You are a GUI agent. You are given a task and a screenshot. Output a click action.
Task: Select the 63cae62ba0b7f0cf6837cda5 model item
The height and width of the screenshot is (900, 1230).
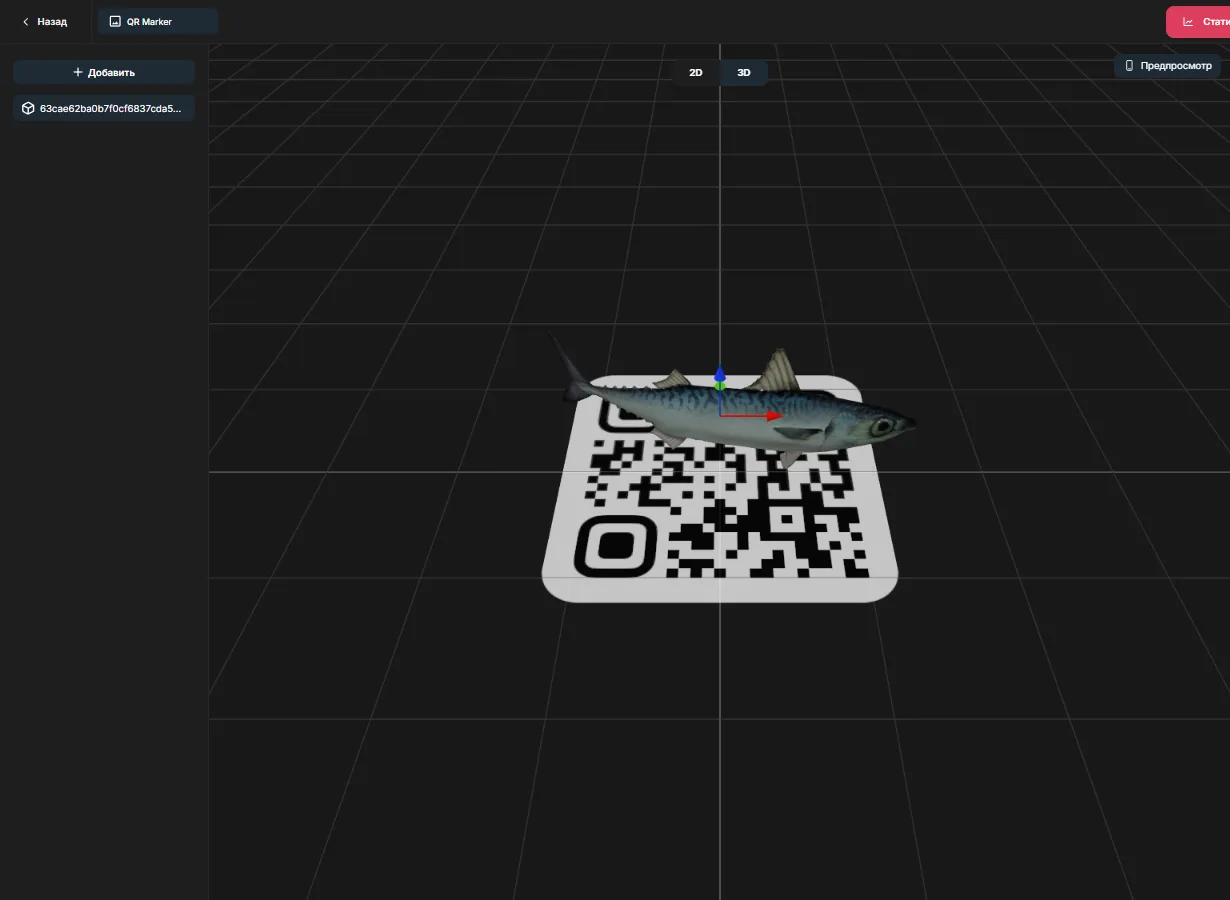pyautogui.click(x=104, y=108)
